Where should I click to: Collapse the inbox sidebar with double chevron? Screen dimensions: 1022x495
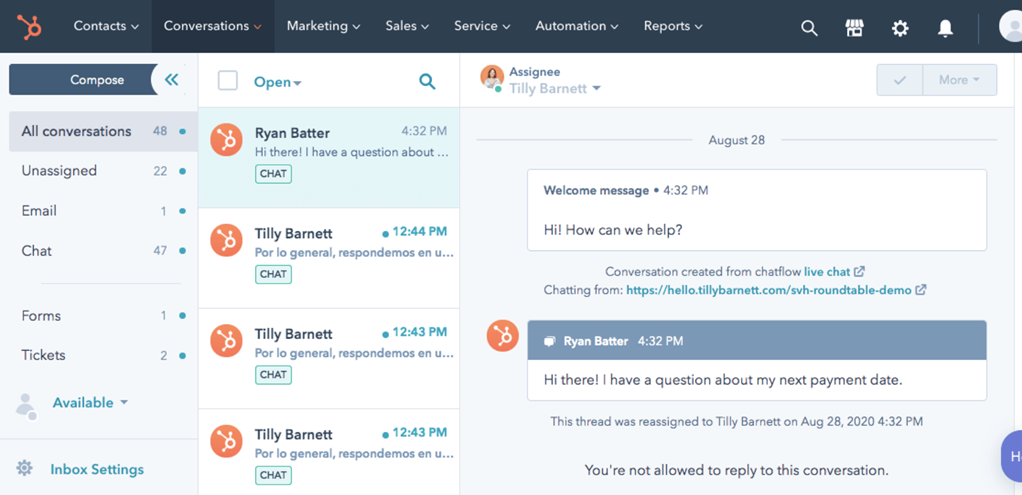click(172, 80)
